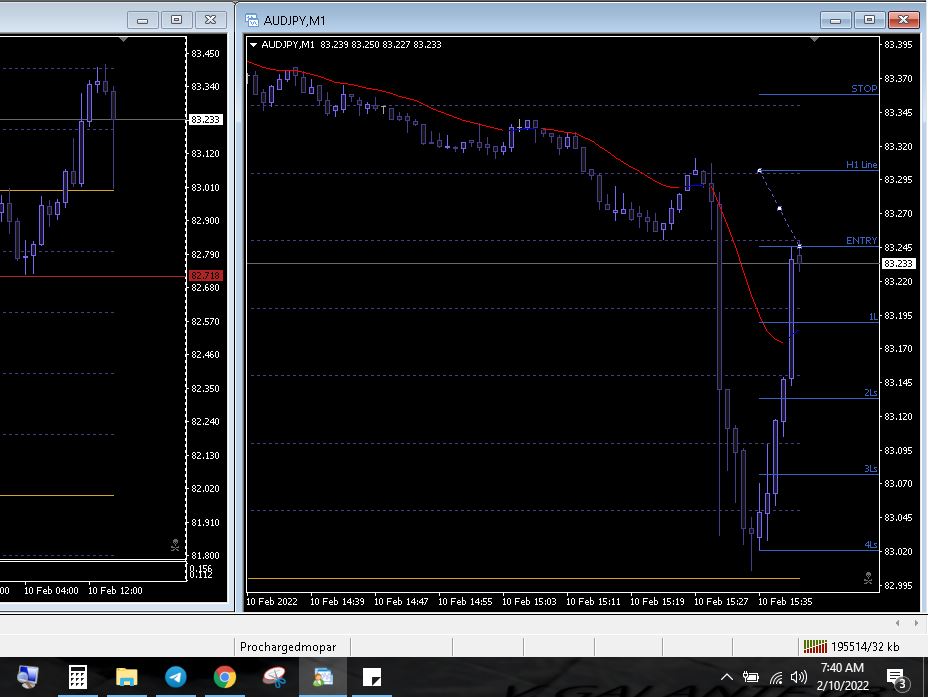The image size is (928, 697).
Task: Open Snipping Tool from the taskbar
Action: coord(273,677)
